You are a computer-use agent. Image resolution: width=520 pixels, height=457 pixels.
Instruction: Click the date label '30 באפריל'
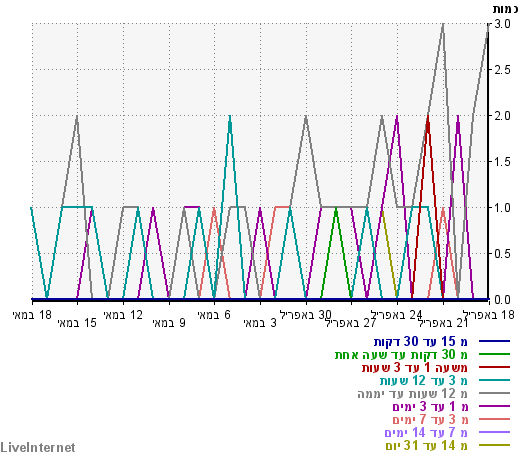click(306, 315)
